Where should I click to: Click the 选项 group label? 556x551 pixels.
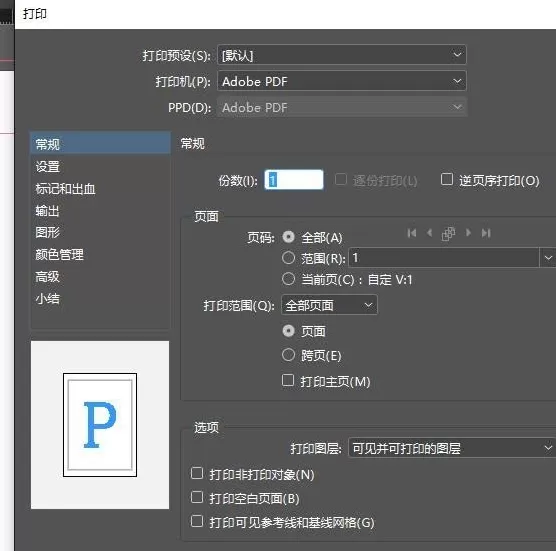[x=206, y=427]
